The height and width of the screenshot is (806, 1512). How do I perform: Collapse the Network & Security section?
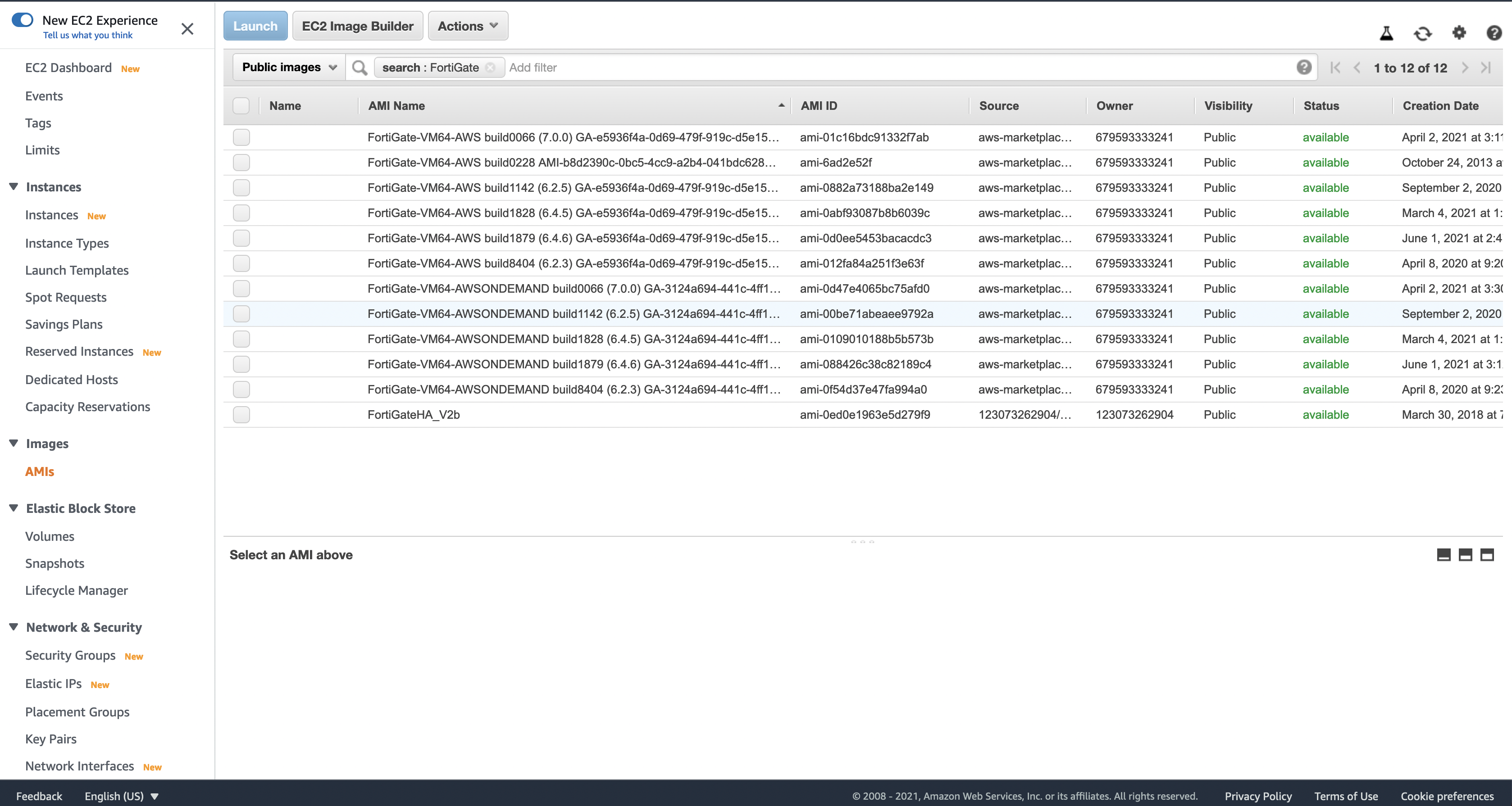pos(14,627)
